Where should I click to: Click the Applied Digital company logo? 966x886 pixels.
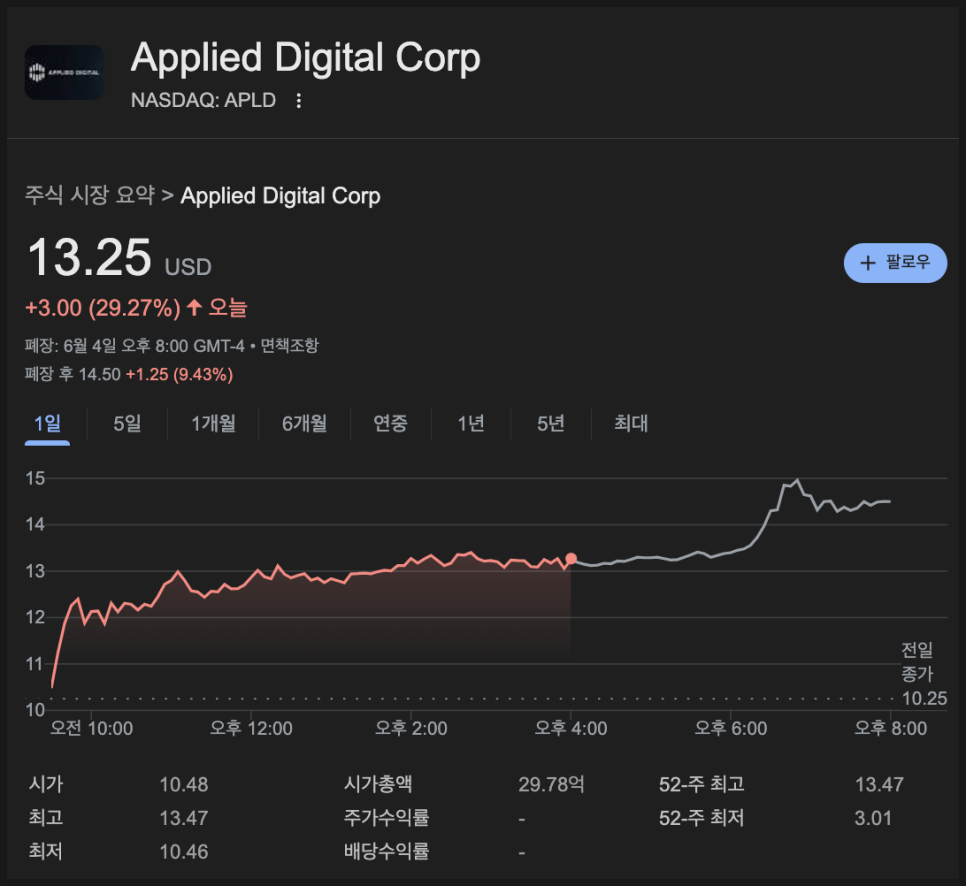tap(64, 73)
